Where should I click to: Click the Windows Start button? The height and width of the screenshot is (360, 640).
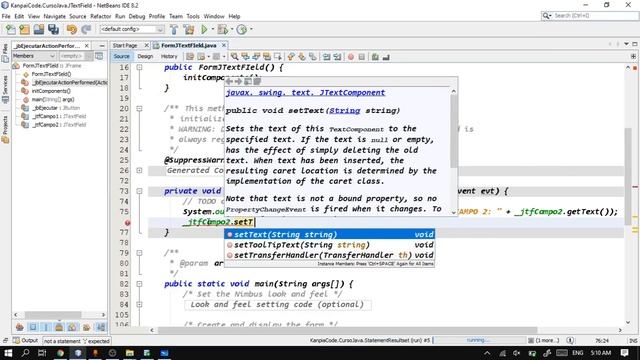[x=8, y=353]
